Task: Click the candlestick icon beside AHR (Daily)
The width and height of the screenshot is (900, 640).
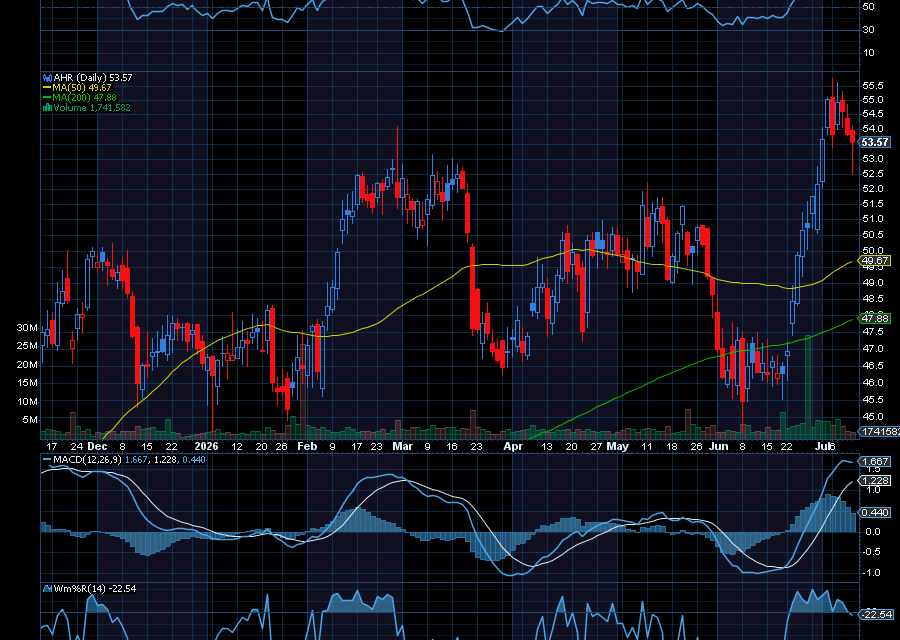Action: (47, 77)
